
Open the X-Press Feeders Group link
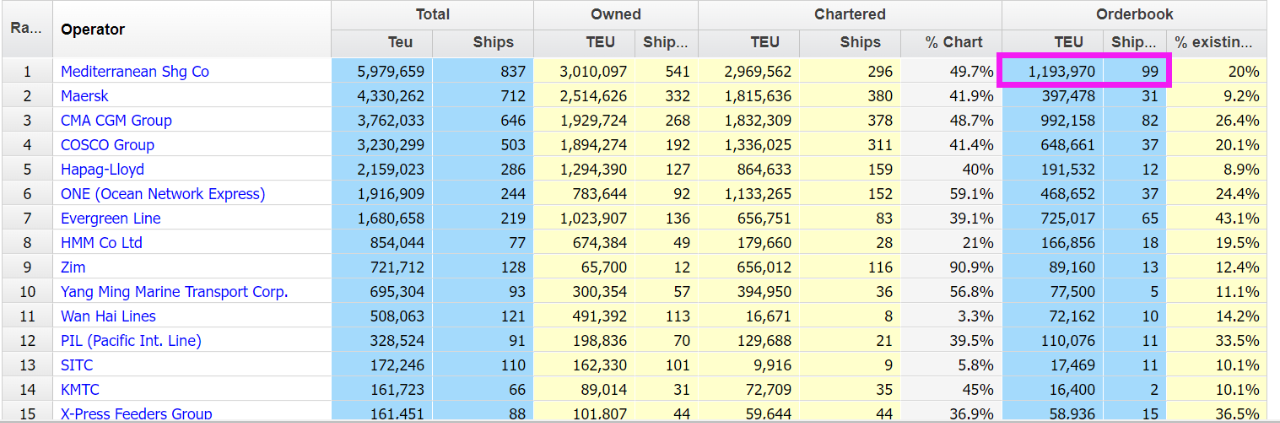tap(136, 413)
